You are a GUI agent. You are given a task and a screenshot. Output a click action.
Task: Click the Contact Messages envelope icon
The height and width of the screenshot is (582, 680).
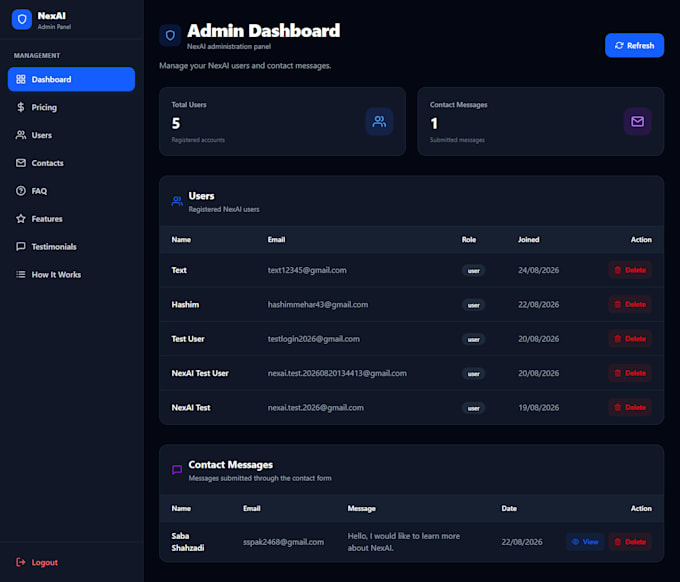[x=637, y=121]
